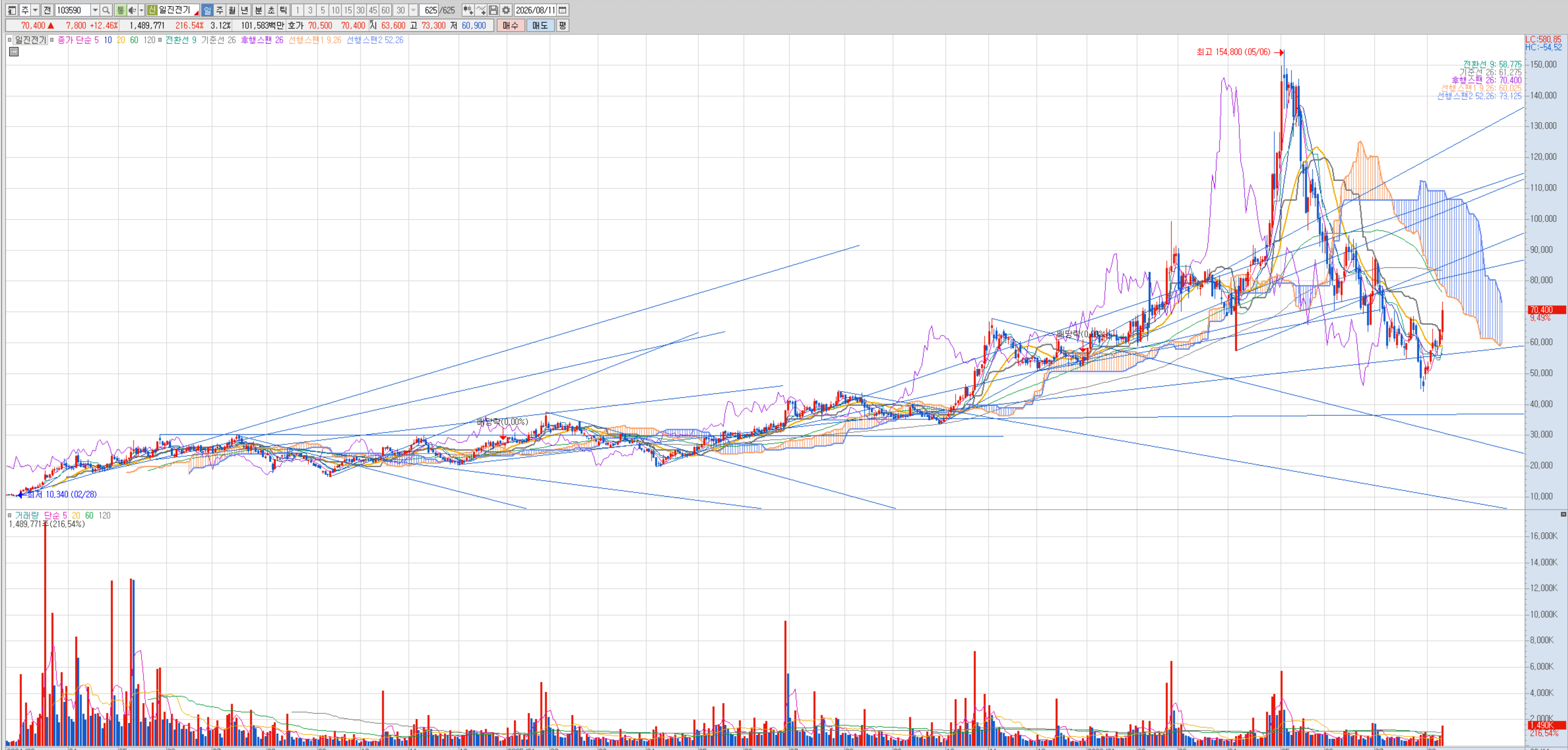Toggle the 일진전기 price series square
Image resolution: width=1568 pixels, height=750 pixels.
[10, 40]
